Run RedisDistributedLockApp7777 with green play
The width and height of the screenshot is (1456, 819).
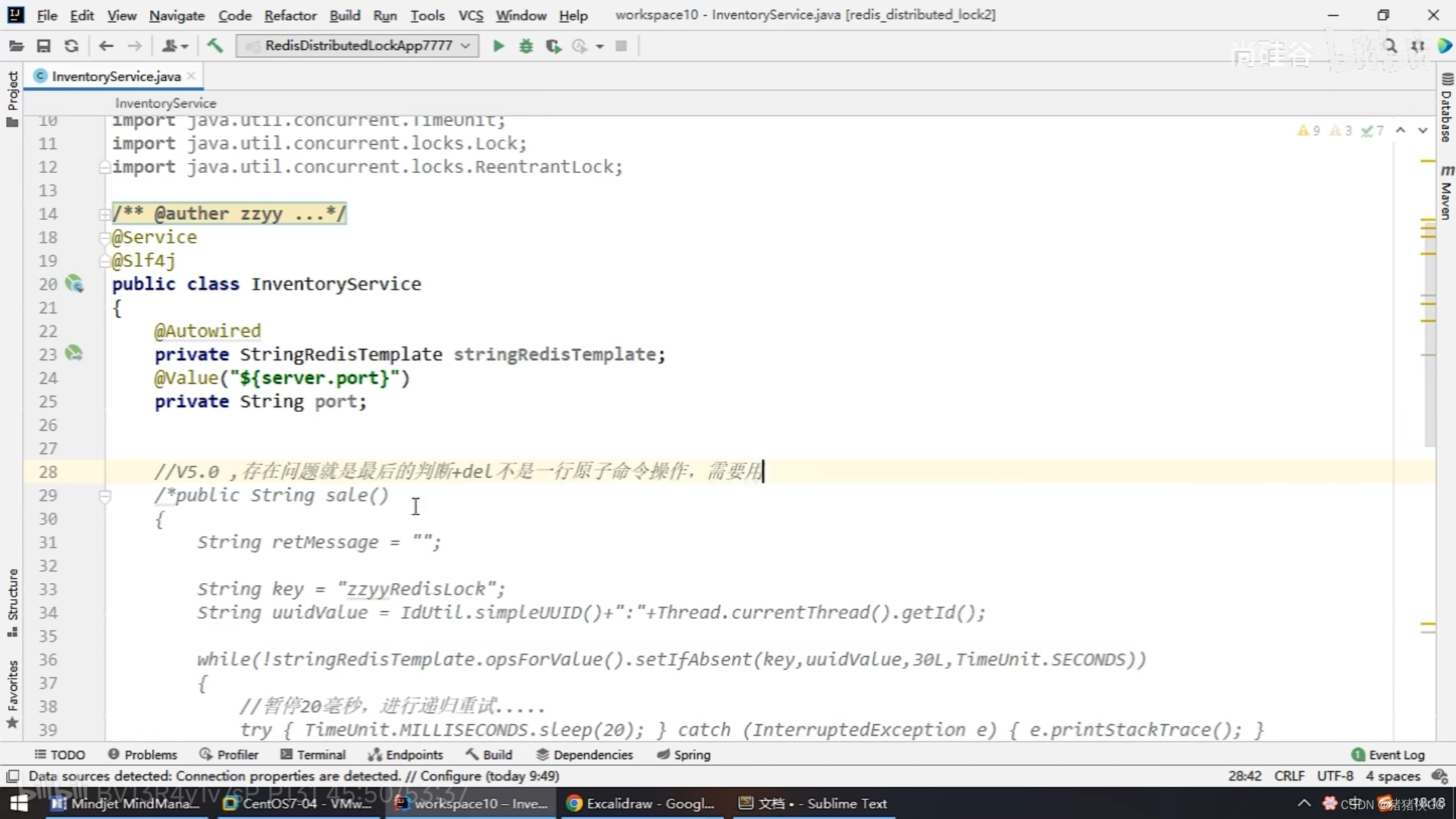click(x=498, y=46)
